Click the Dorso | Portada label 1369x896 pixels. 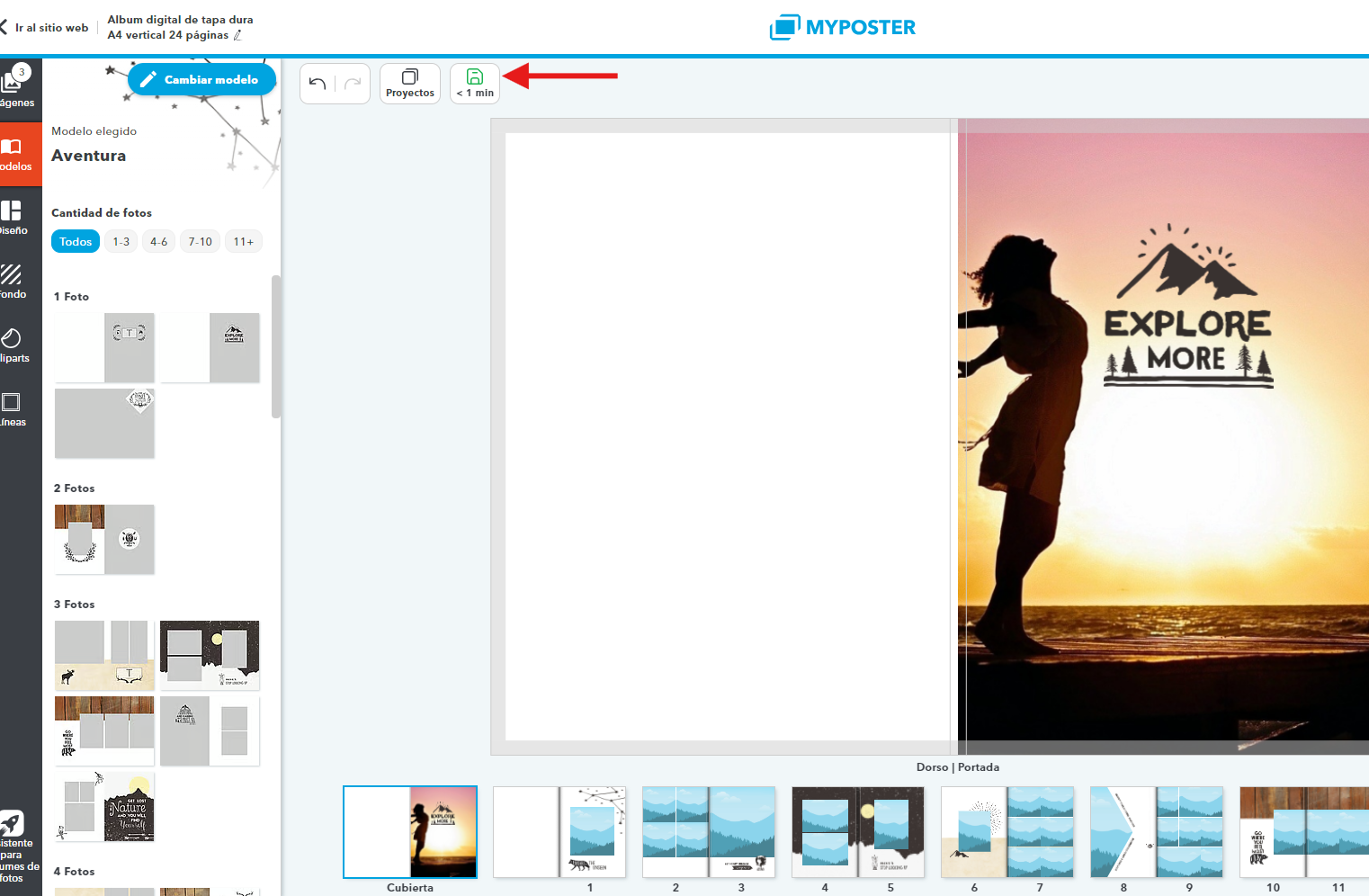point(958,767)
